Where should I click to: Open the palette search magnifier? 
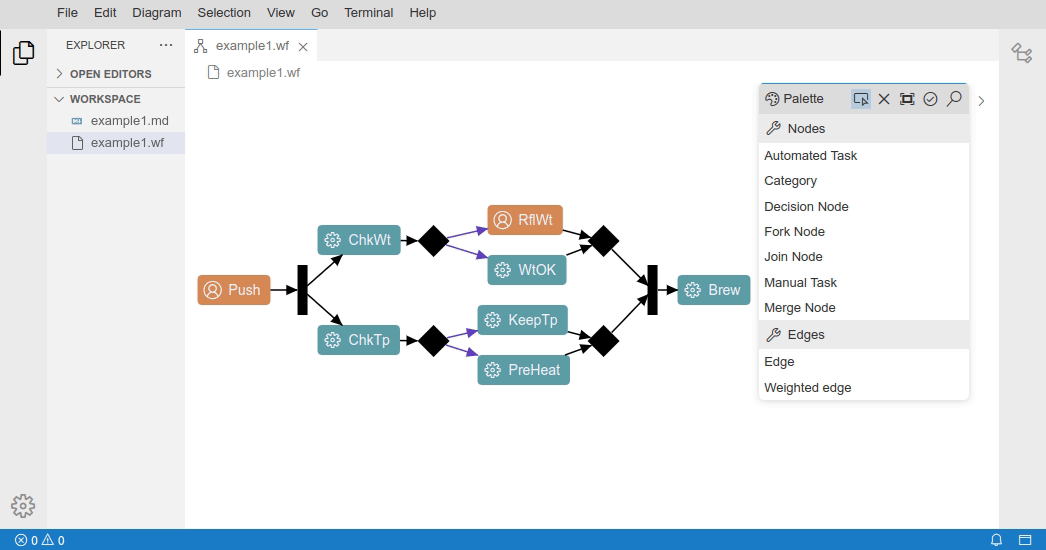(954, 99)
